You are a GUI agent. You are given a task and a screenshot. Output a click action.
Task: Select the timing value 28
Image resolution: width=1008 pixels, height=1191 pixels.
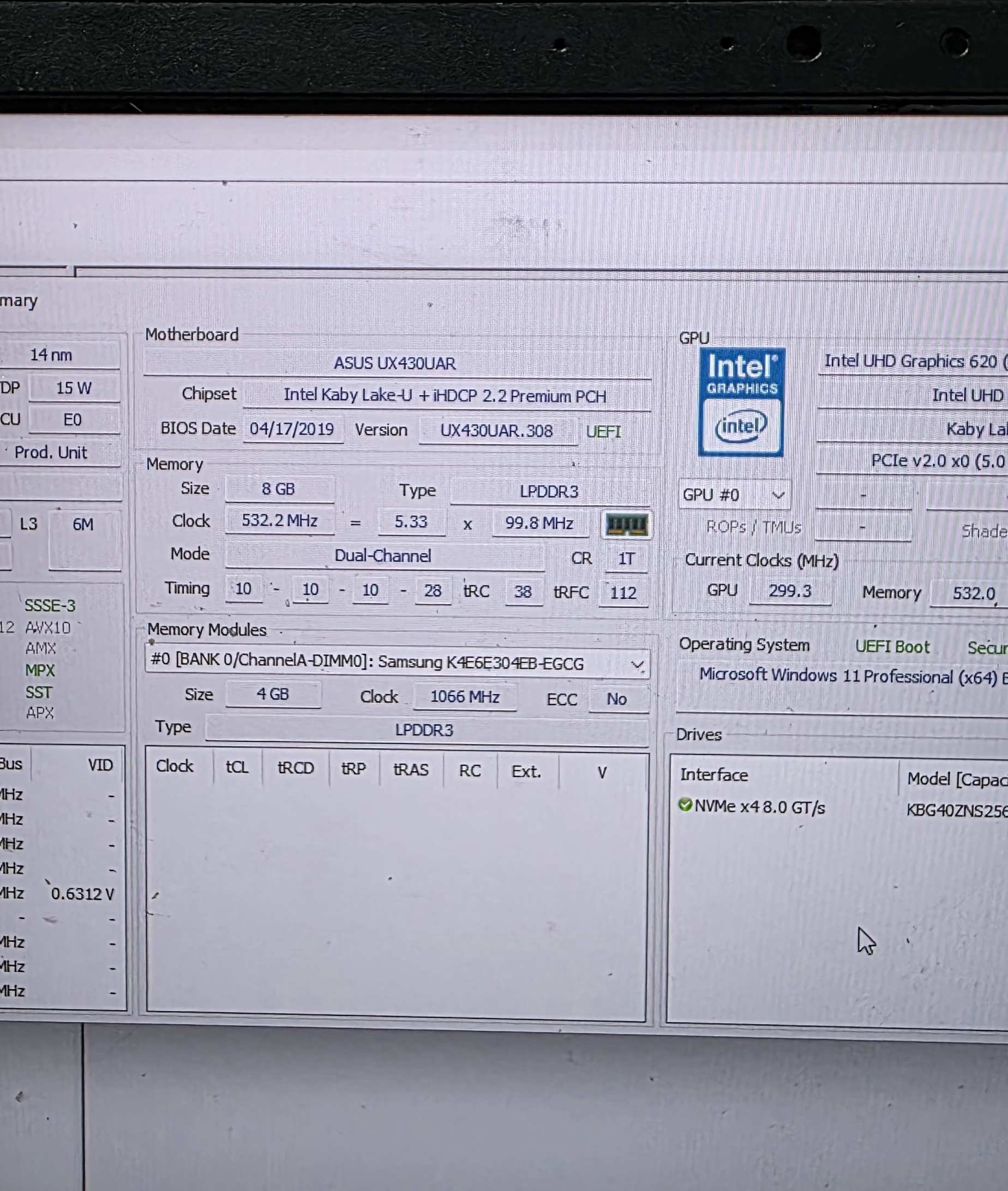coord(433,590)
